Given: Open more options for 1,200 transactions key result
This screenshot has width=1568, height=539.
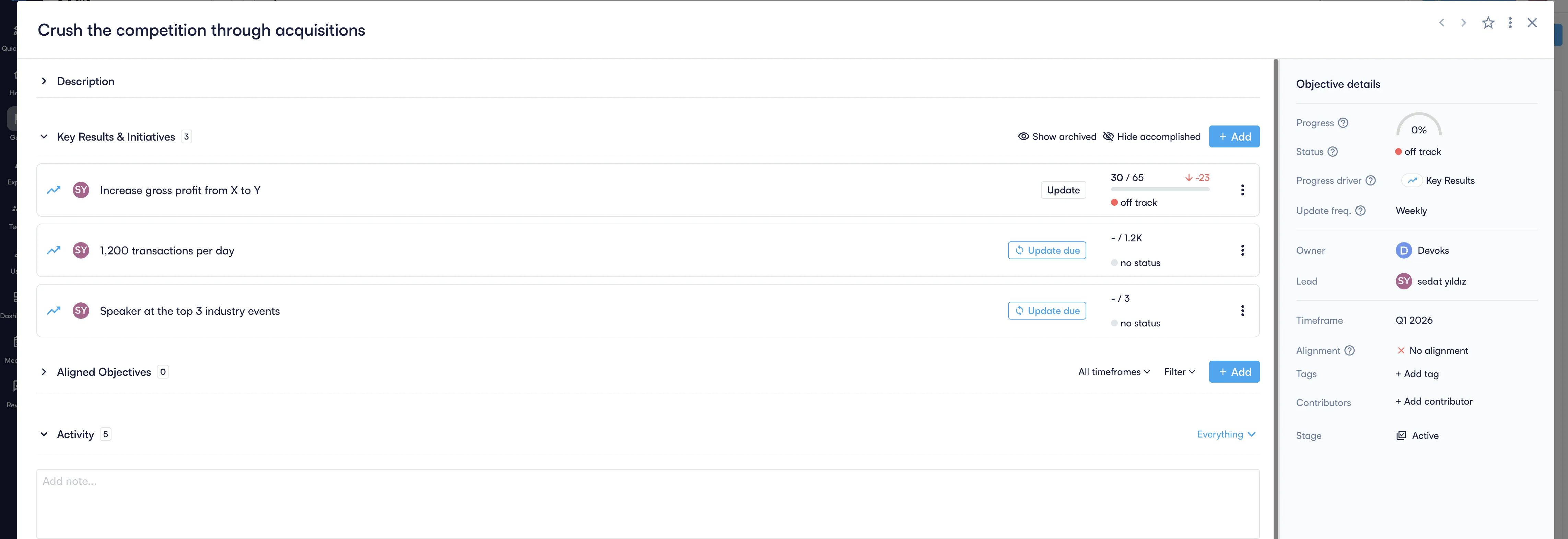Looking at the screenshot, I should [1242, 250].
